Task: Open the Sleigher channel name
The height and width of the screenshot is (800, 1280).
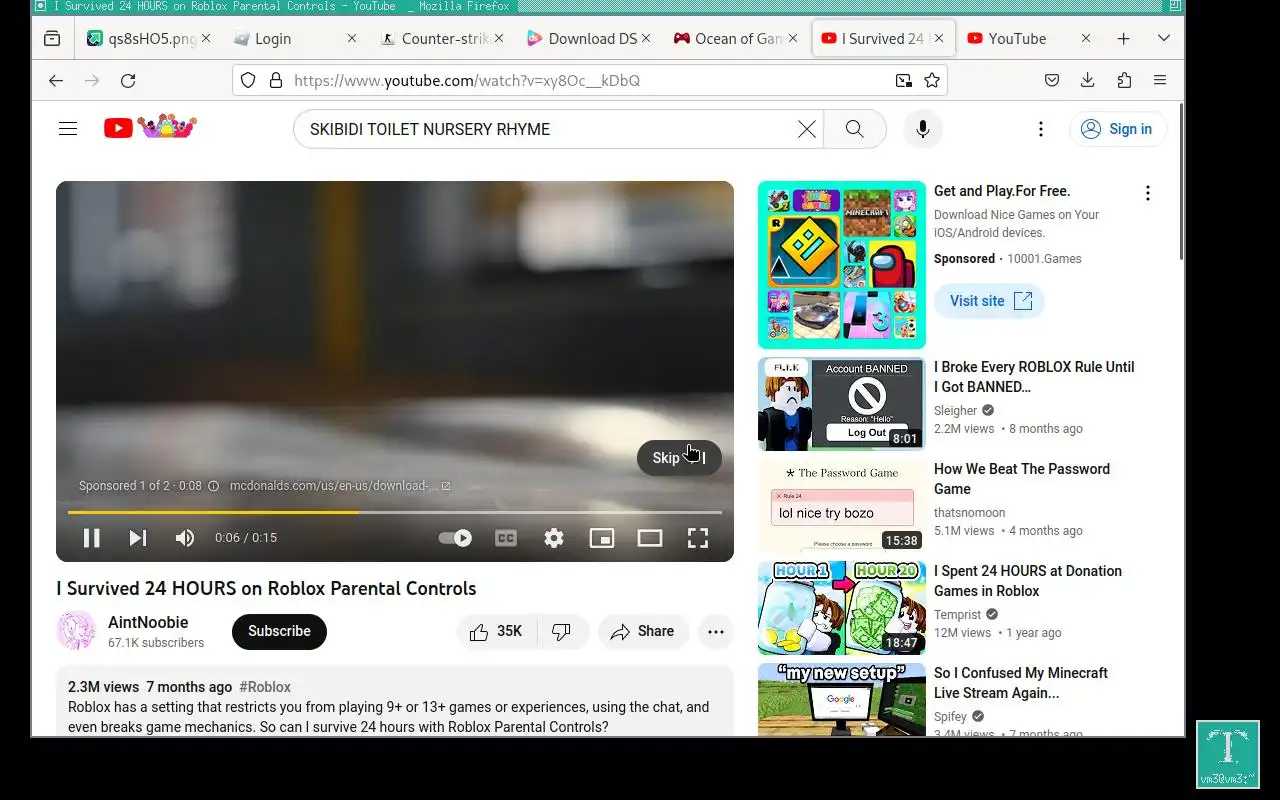Action: point(955,410)
